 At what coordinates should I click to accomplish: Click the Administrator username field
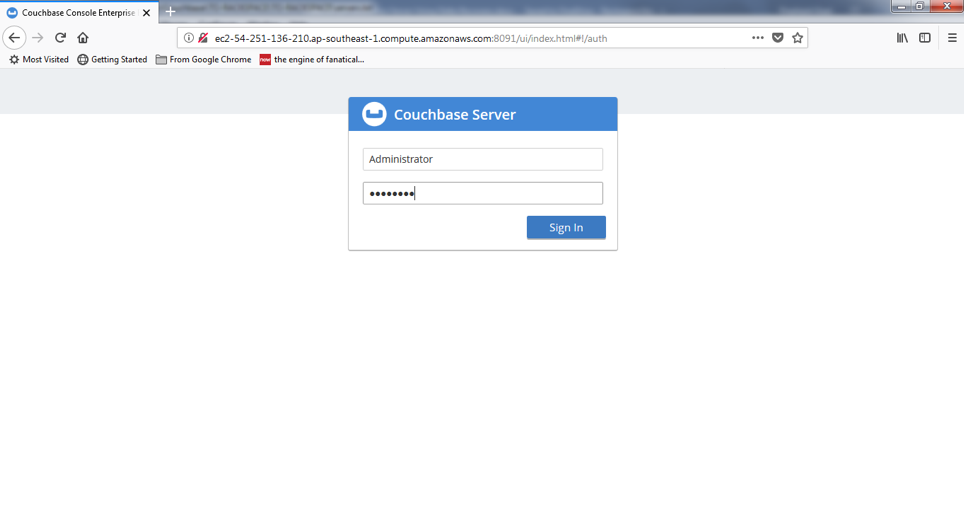point(482,159)
